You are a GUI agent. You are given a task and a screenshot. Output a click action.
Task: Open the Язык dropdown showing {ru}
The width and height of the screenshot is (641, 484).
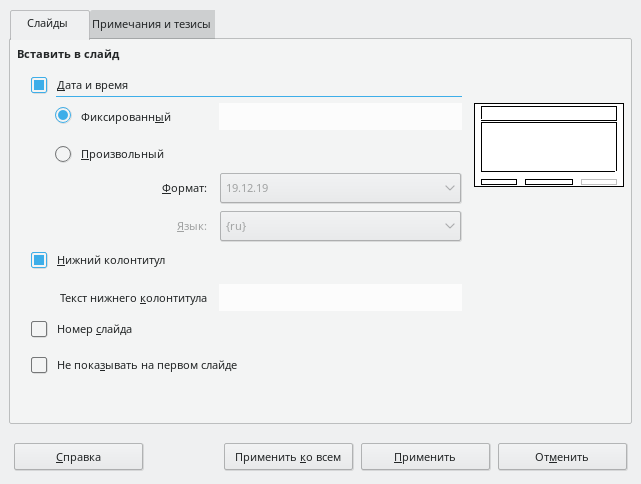340,226
